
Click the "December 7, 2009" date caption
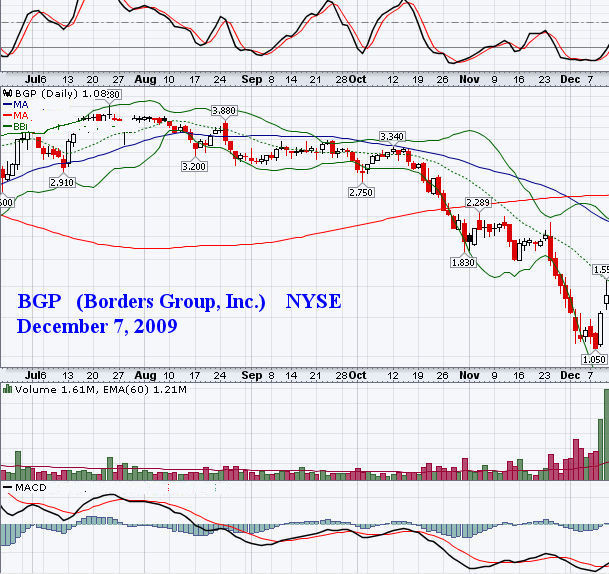tap(97, 326)
